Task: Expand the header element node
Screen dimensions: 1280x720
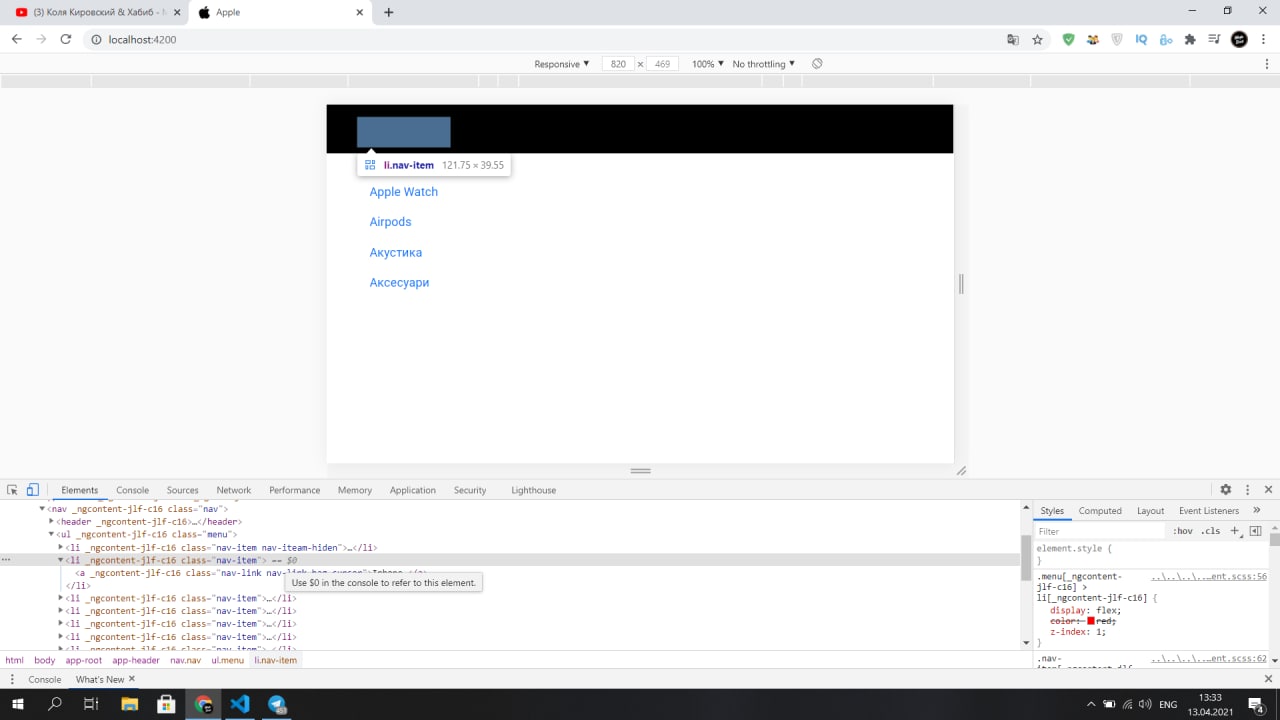Action: tap(51, 522)
